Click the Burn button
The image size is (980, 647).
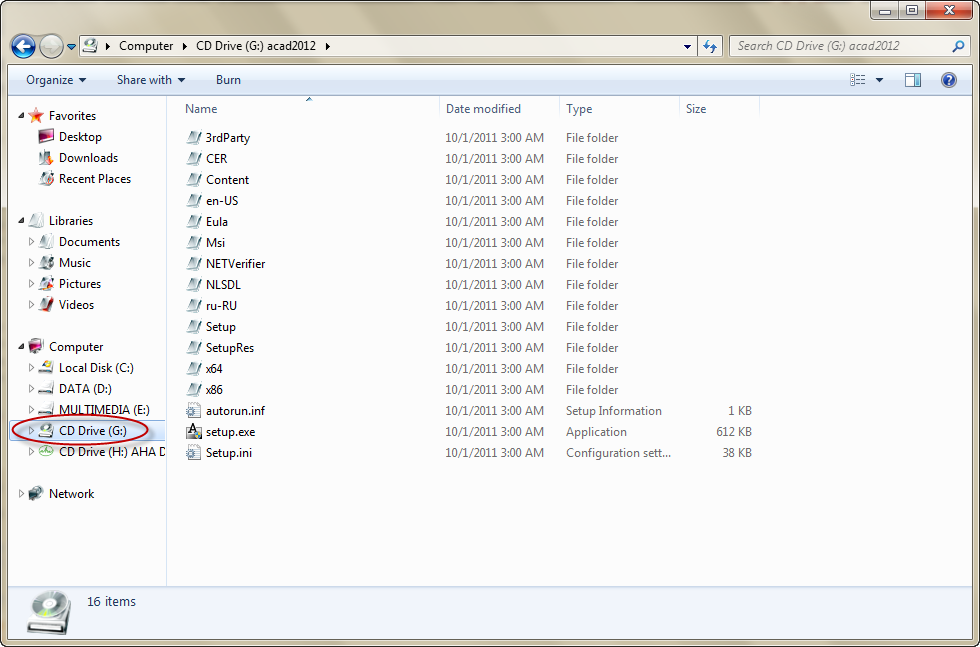click(x=228, y=80)
